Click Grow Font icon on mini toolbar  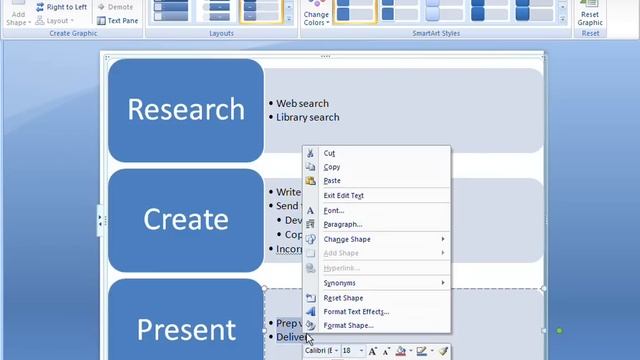(372, 351)
